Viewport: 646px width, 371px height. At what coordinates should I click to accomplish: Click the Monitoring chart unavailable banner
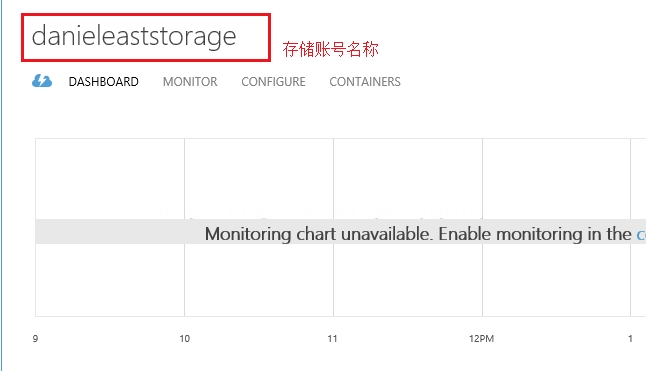[341, 231]
